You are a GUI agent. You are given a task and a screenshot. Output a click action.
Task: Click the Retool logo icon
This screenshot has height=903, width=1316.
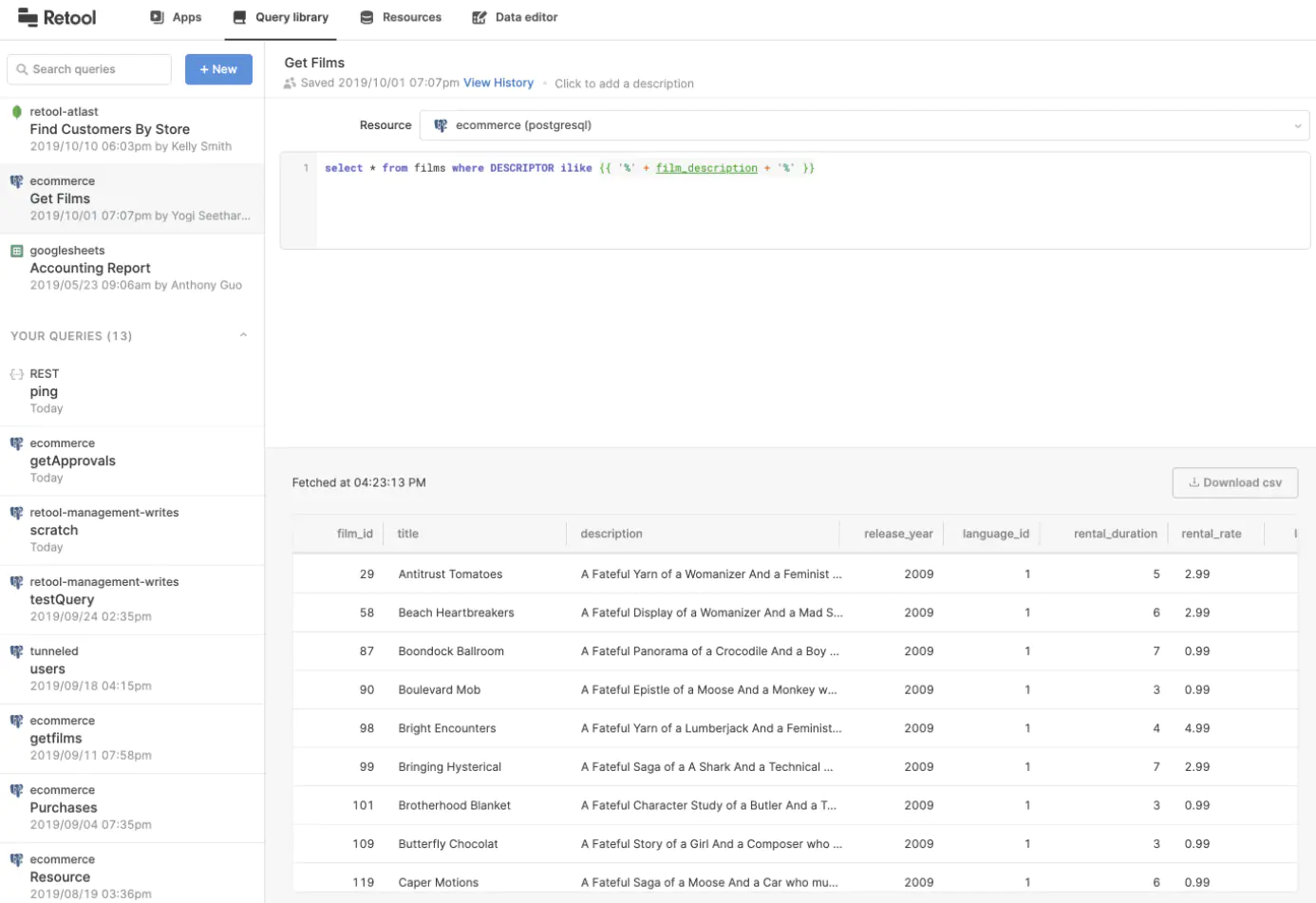point(28,17)
